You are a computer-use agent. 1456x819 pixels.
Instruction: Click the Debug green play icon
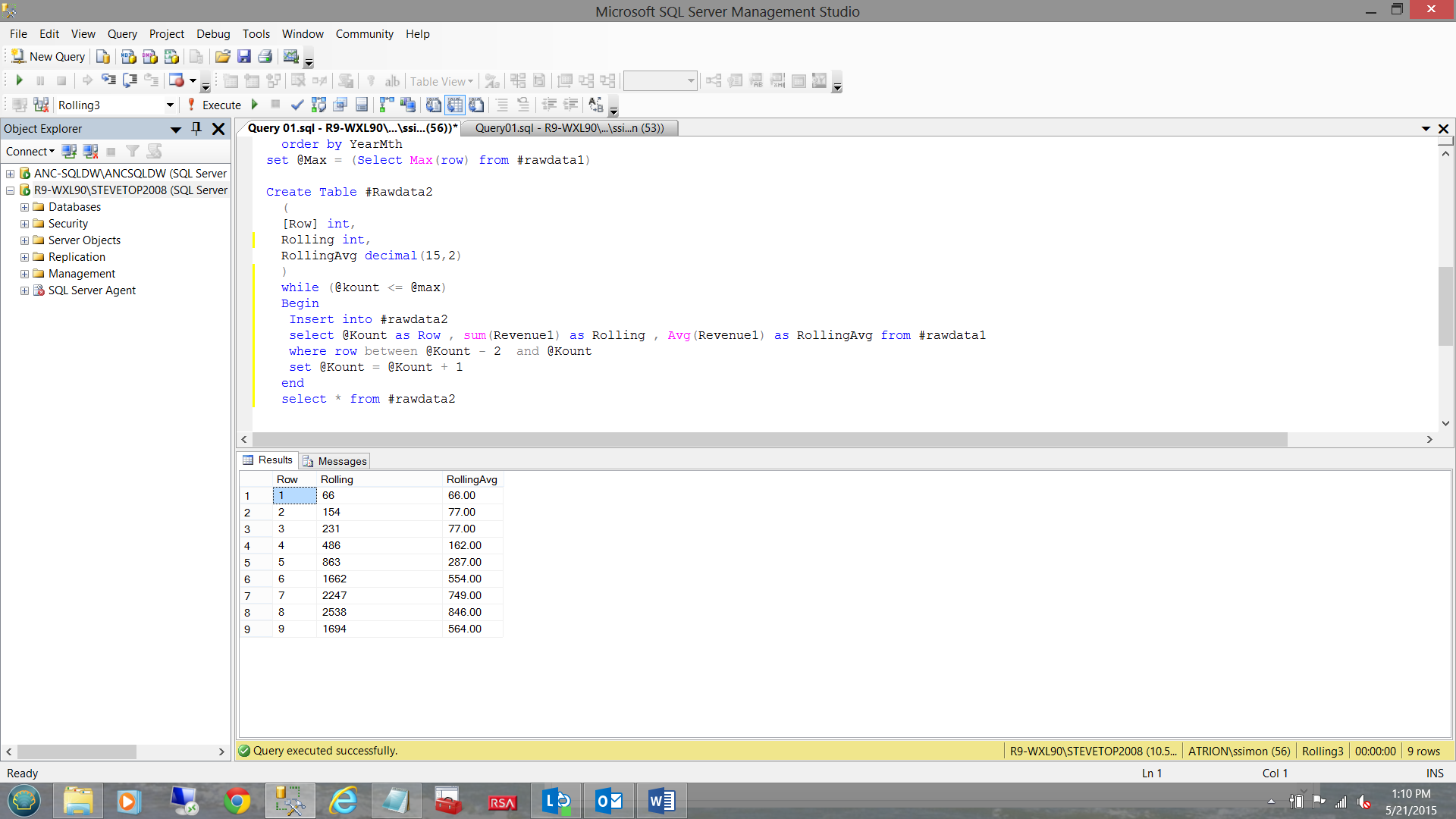(255, 105)
